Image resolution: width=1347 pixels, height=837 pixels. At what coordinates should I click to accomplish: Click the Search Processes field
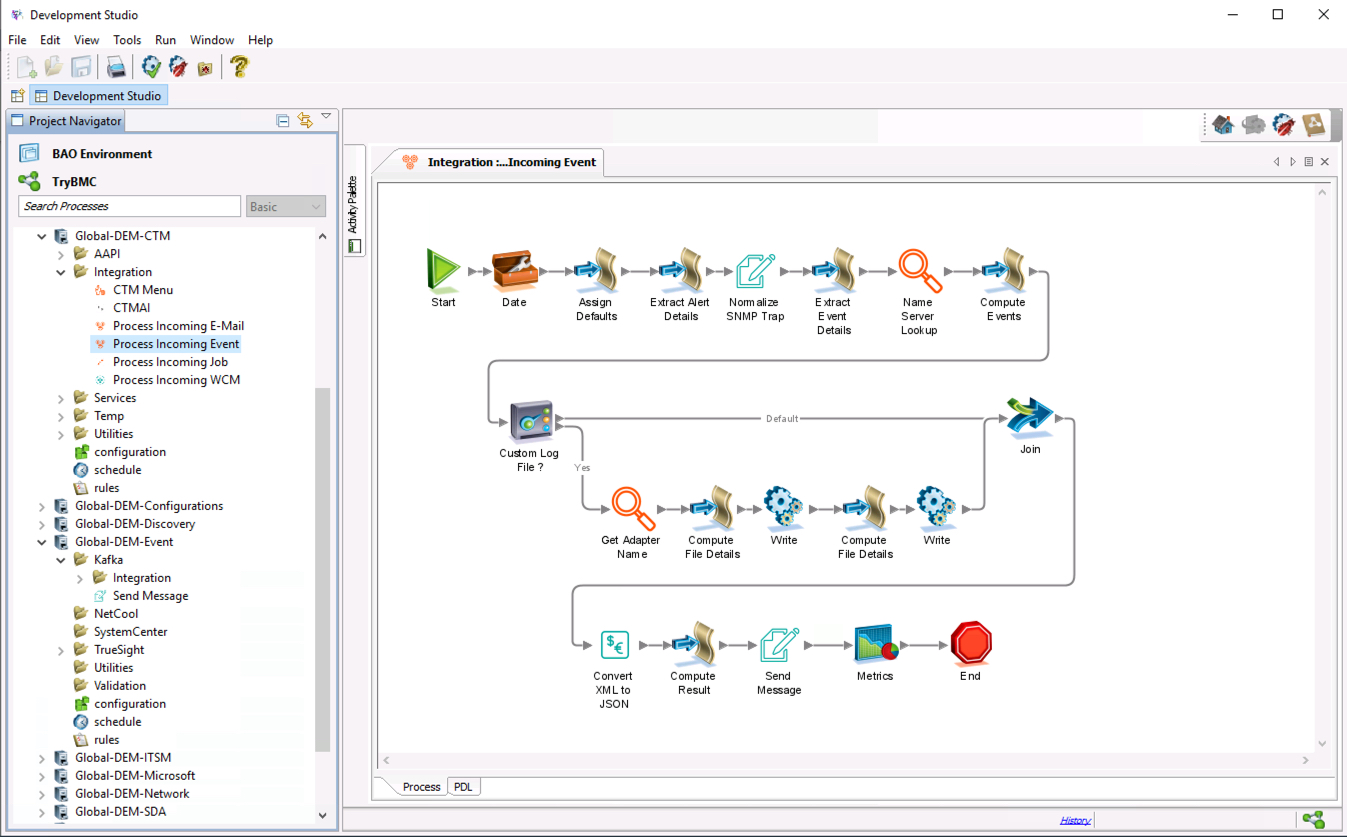(x=130, y=206)
